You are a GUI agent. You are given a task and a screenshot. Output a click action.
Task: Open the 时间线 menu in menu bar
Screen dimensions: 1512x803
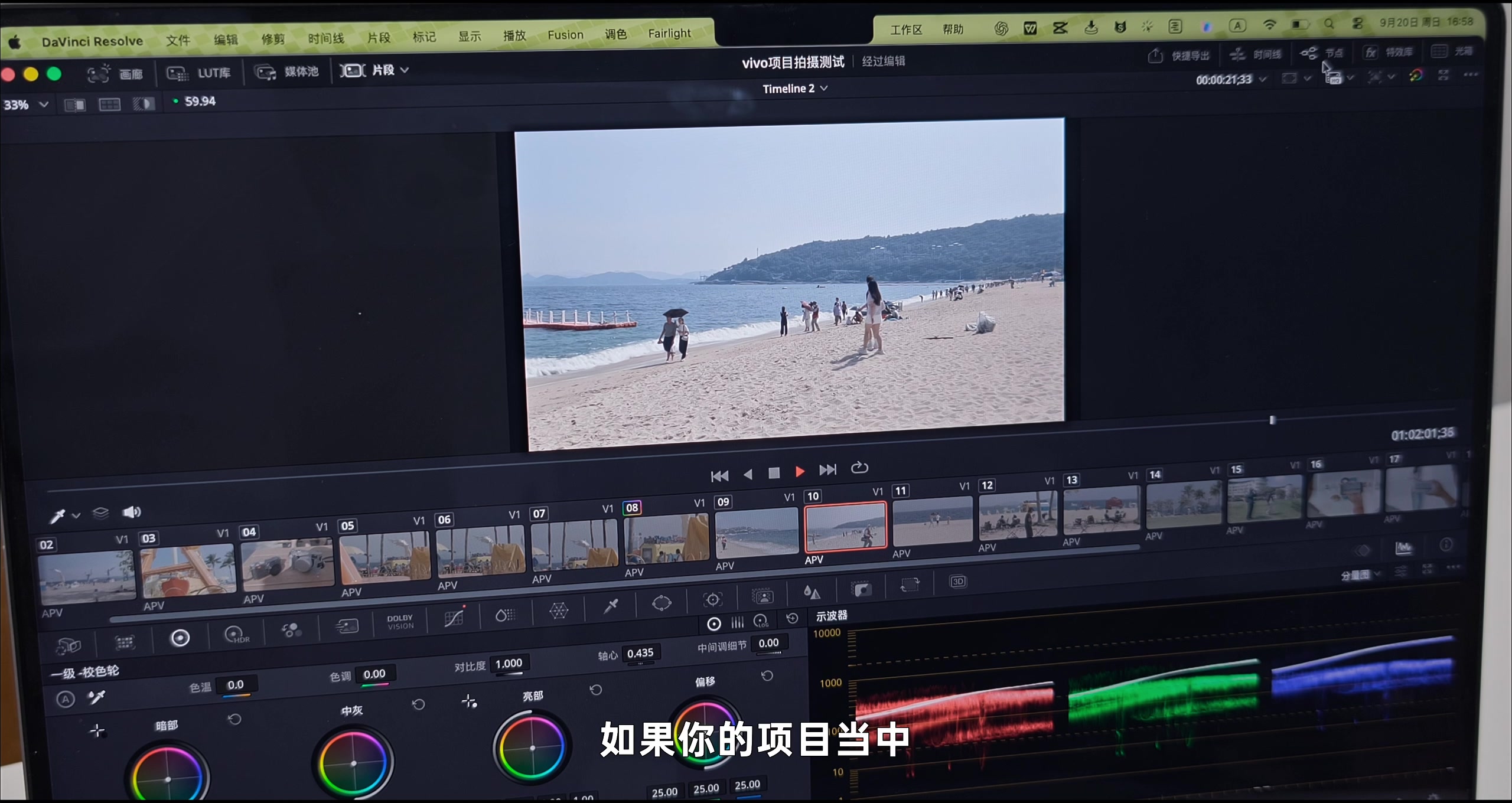[x=326, y=38]
